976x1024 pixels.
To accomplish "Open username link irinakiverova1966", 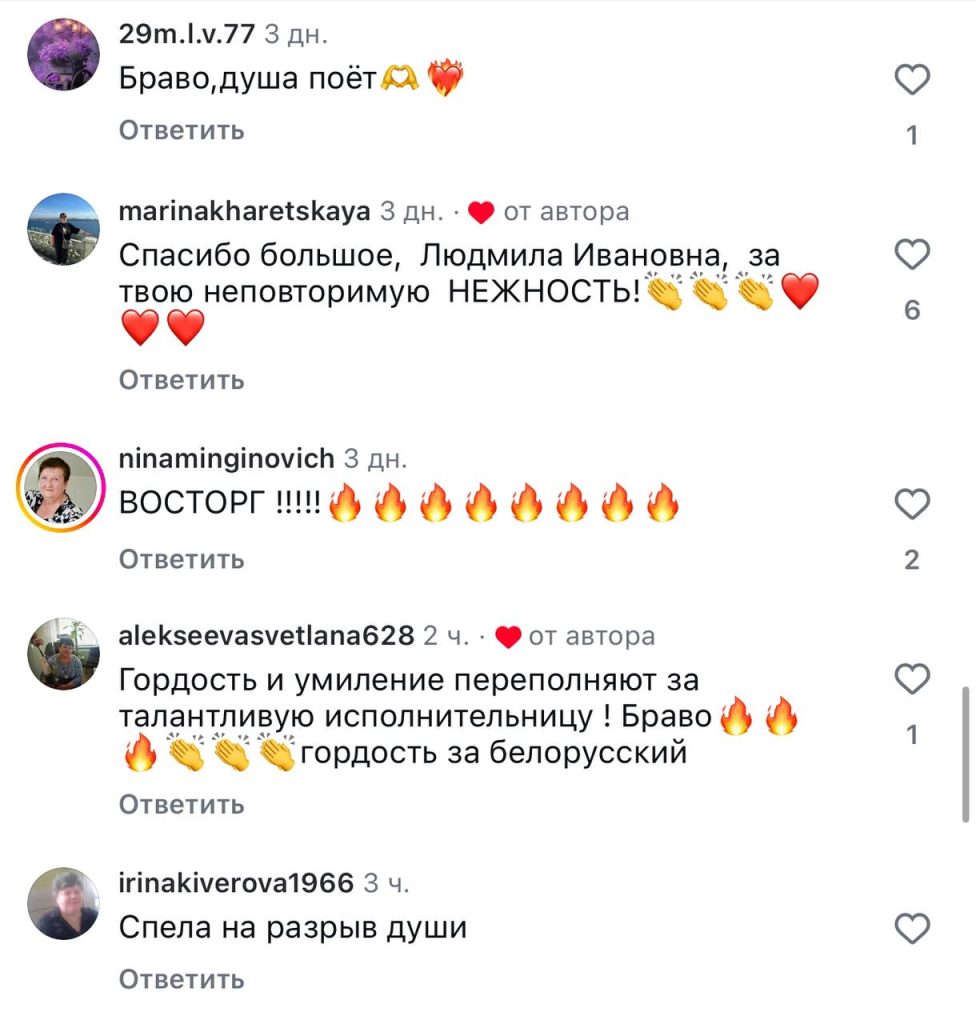I will click(236, 883).
